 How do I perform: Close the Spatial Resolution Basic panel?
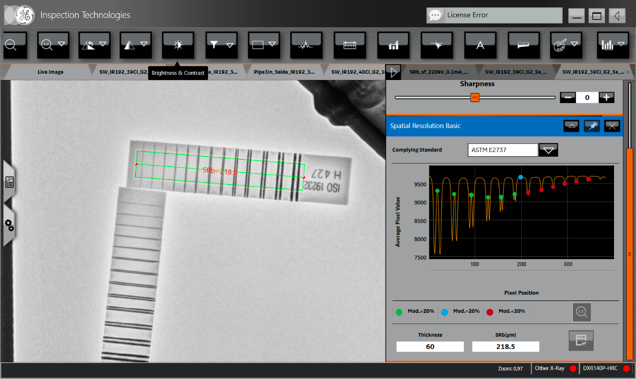point(612,126)
